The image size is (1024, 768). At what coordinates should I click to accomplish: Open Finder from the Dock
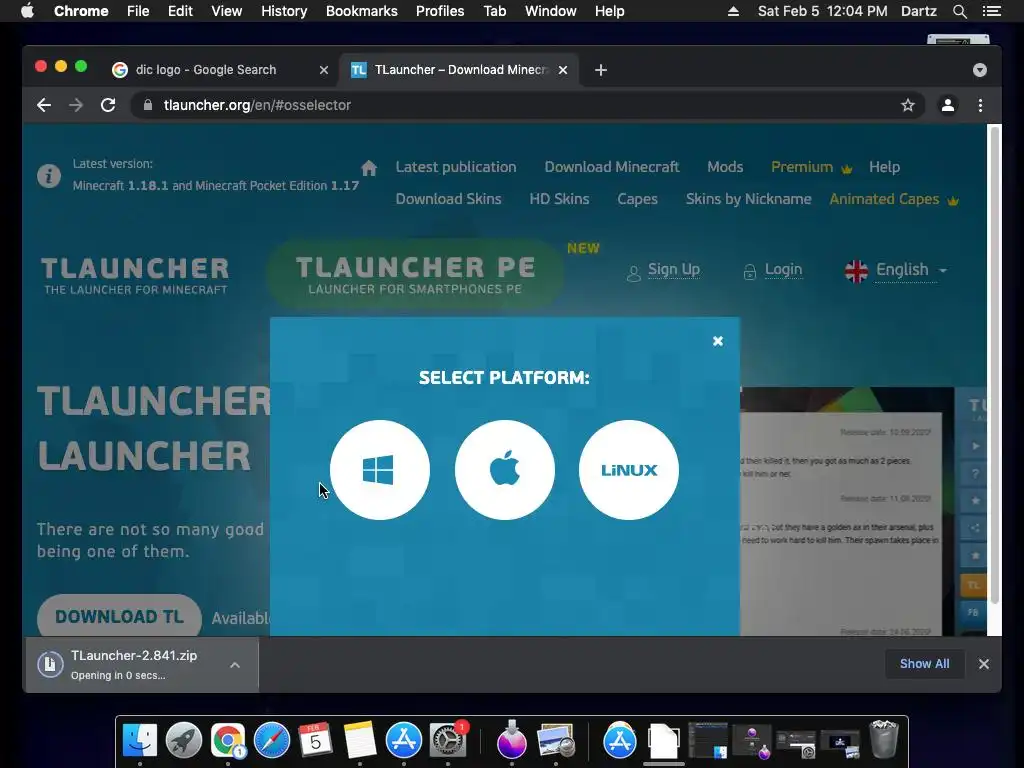(x=140, y=741)
